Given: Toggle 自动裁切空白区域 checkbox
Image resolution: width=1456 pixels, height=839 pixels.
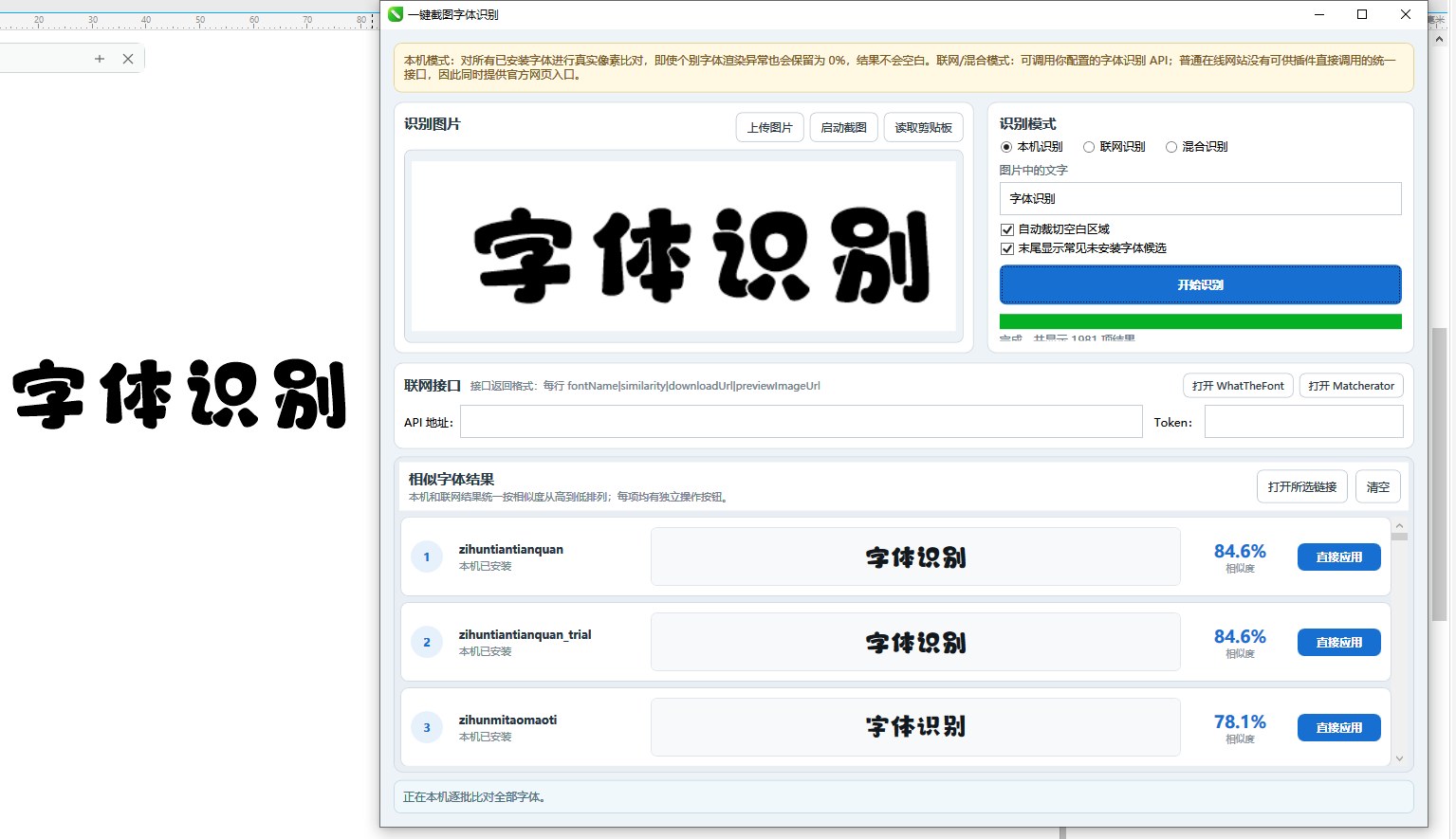Looking at the screenshot, I should [1007, 229].
